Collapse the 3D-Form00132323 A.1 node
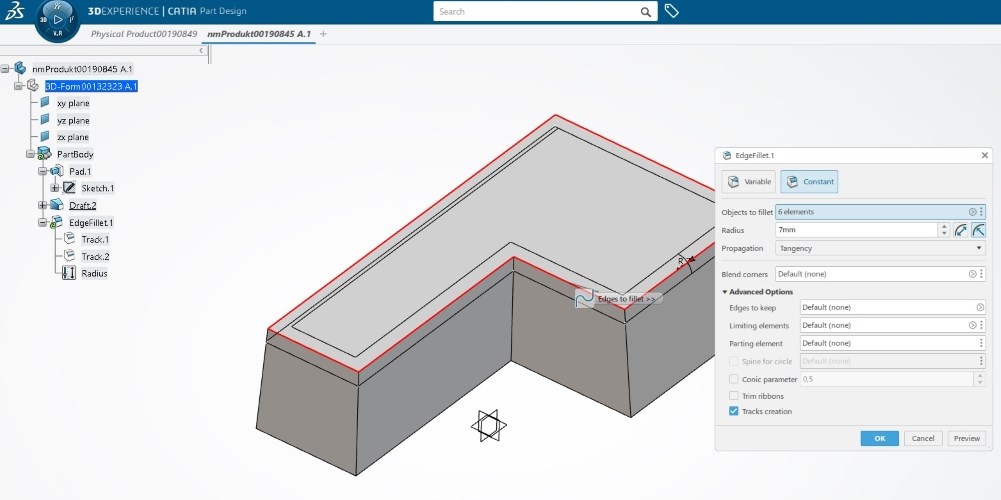Screen dimensions: 1001x500 18,86
